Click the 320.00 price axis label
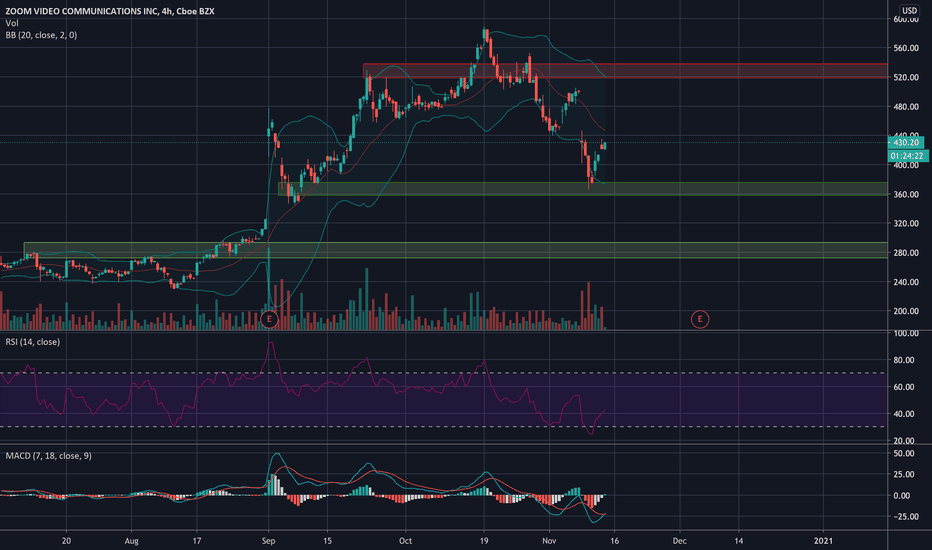Viewport: 932px width, 550px height. click(x=906, y=224)
